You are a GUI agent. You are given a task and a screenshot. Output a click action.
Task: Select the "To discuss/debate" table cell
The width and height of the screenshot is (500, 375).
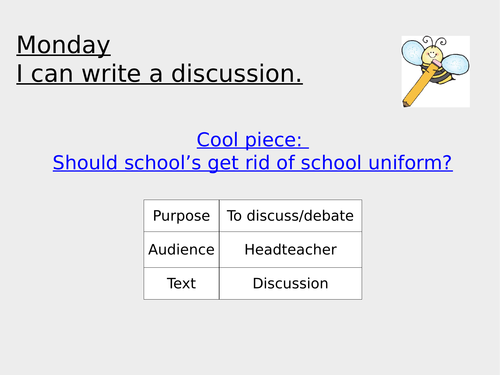[x=290, y=216]
